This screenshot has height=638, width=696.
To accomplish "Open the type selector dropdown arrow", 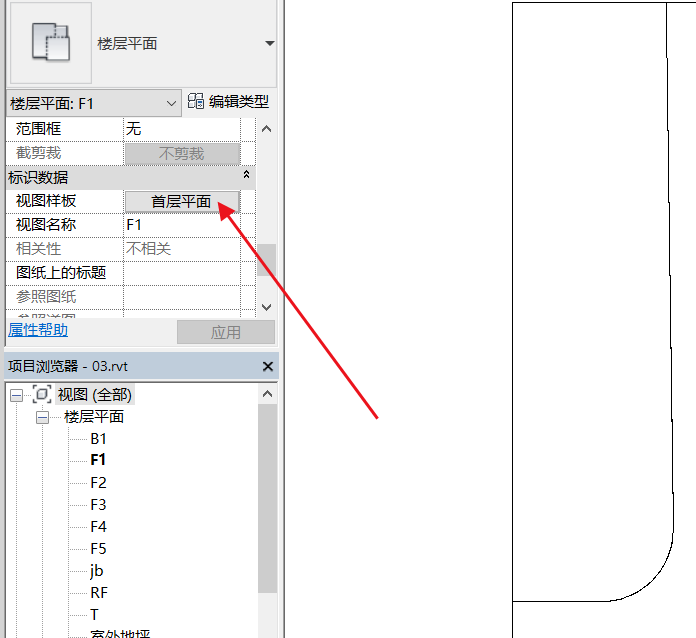I will click(269, 44).
